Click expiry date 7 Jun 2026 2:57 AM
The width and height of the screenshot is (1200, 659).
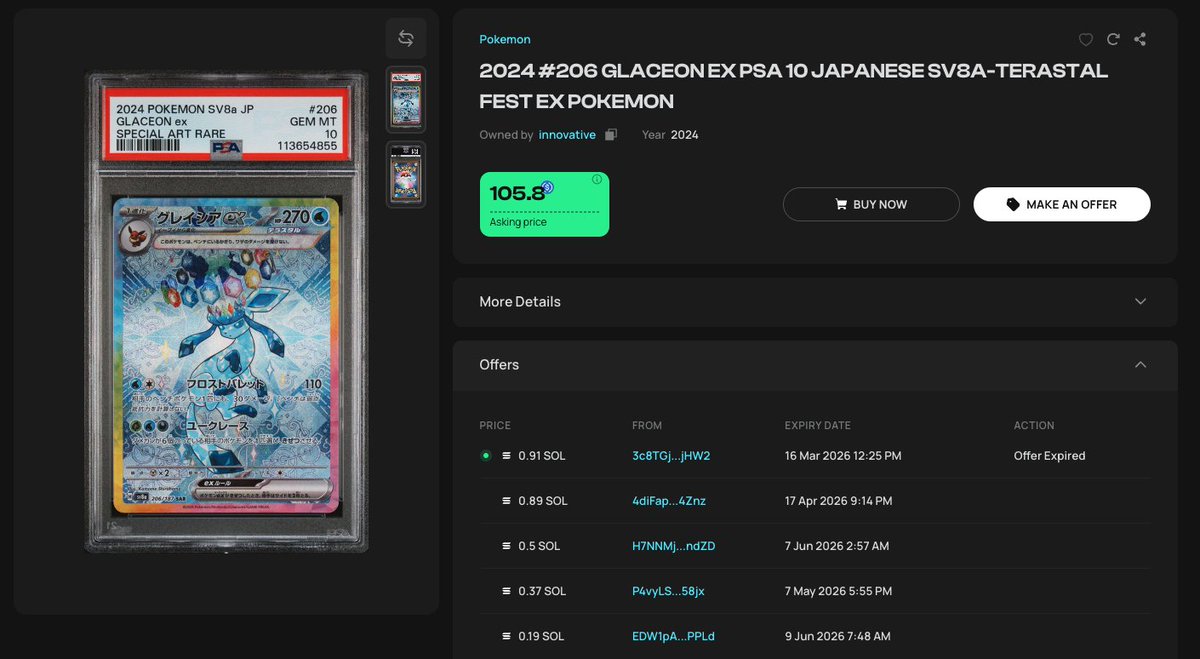(837, 546)
